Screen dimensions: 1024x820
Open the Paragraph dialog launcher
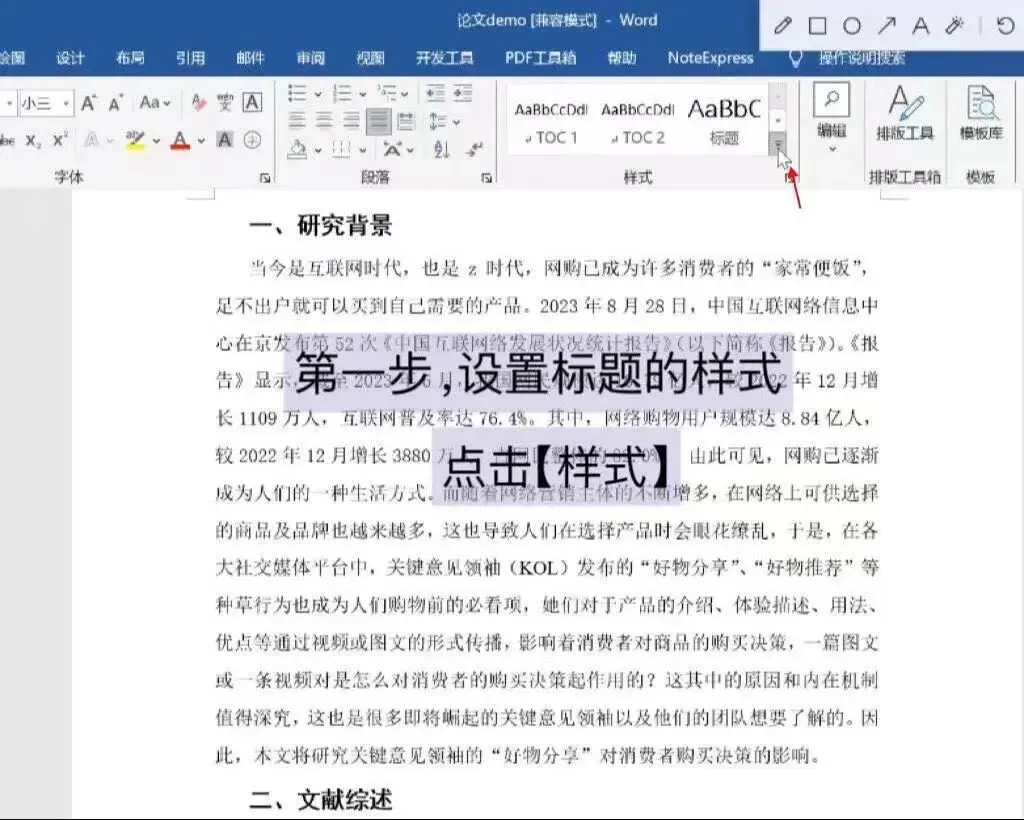pos(487,178)
